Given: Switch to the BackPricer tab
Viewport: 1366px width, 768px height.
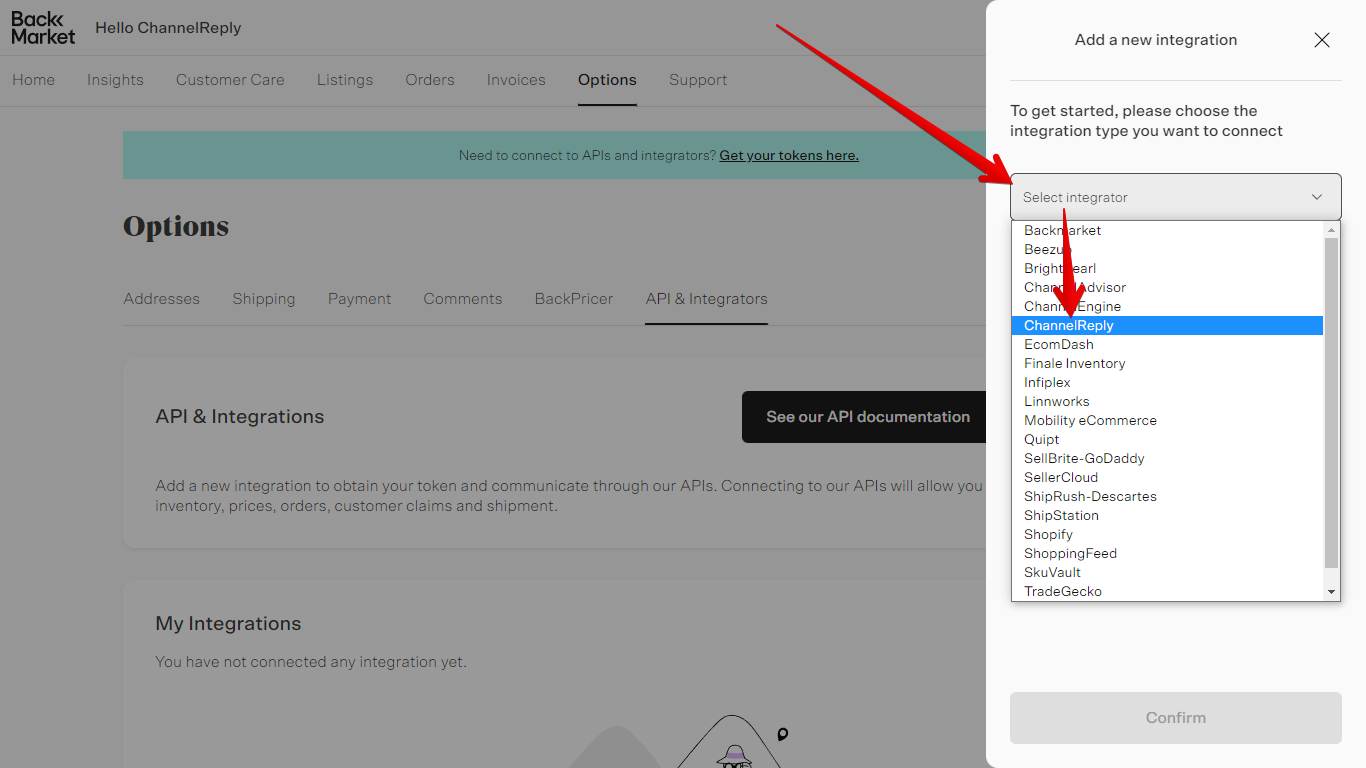Looking at the screenshot, I should point(574,299).
